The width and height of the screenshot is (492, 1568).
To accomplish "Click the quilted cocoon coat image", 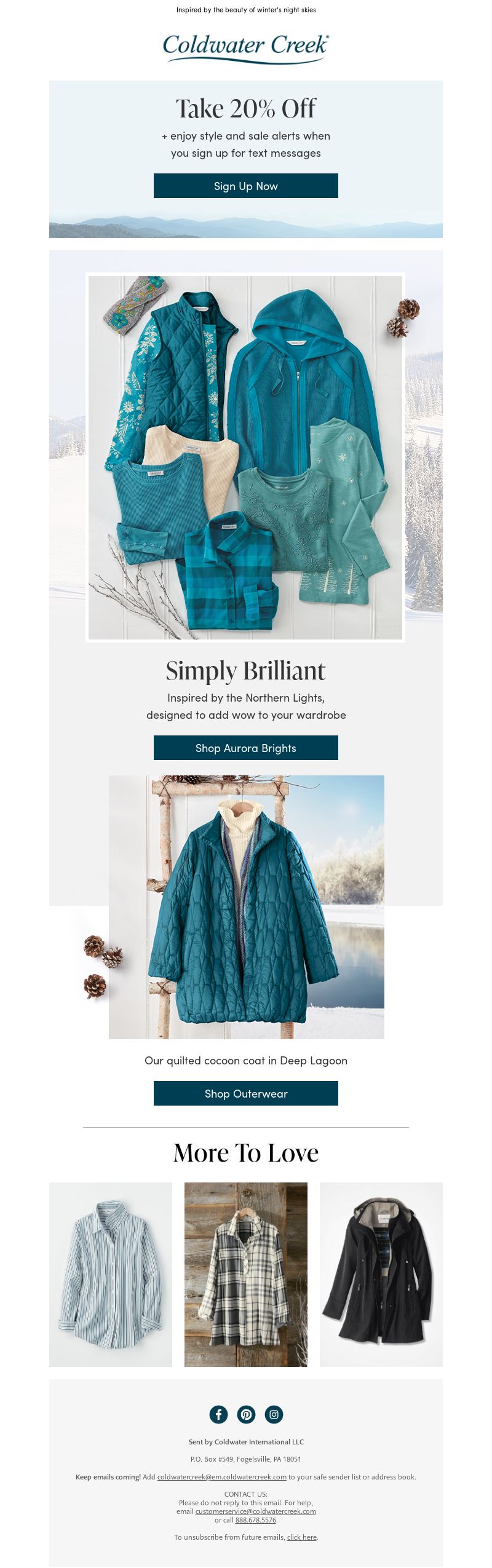I will click(247, 907).
